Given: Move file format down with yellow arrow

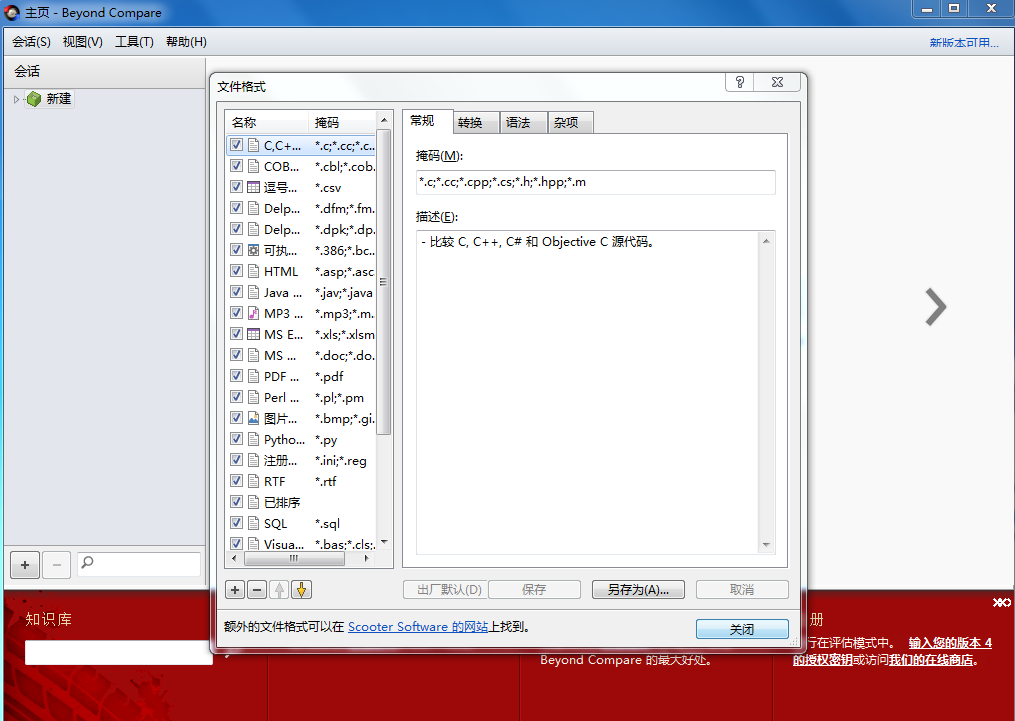Looking at the screenshot, I should click(x=301, y=590).
